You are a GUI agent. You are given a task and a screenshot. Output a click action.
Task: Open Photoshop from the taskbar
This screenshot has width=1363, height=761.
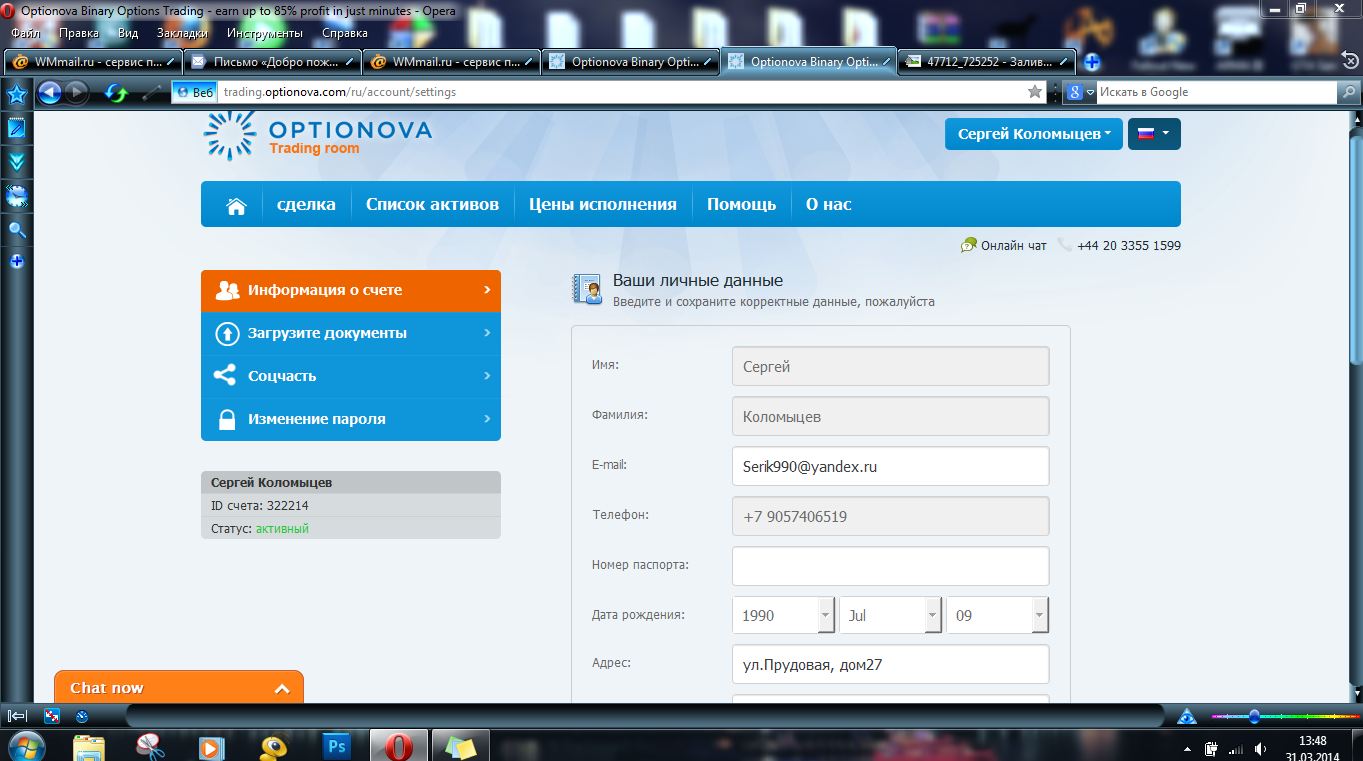tap(337, 746)
